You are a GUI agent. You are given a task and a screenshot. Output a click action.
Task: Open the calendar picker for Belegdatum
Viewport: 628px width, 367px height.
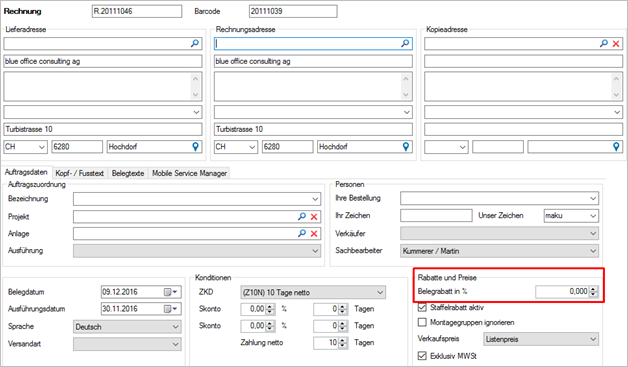coord(171,292)
